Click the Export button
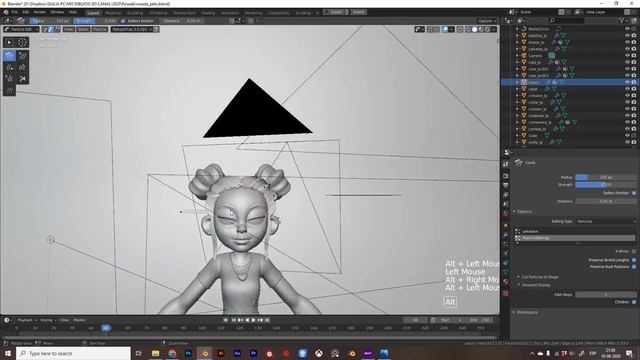 pyautogui.click(x=337, y=12)
